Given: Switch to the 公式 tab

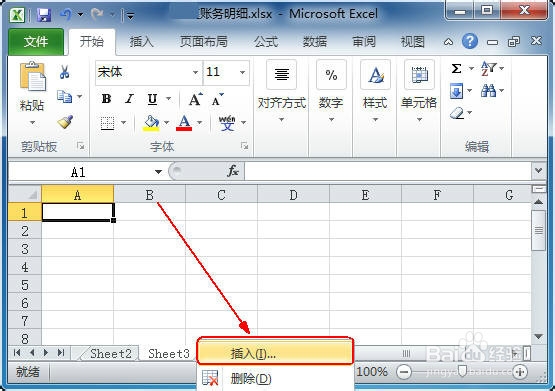Looking at the screenshot, I should pos(266,42).
